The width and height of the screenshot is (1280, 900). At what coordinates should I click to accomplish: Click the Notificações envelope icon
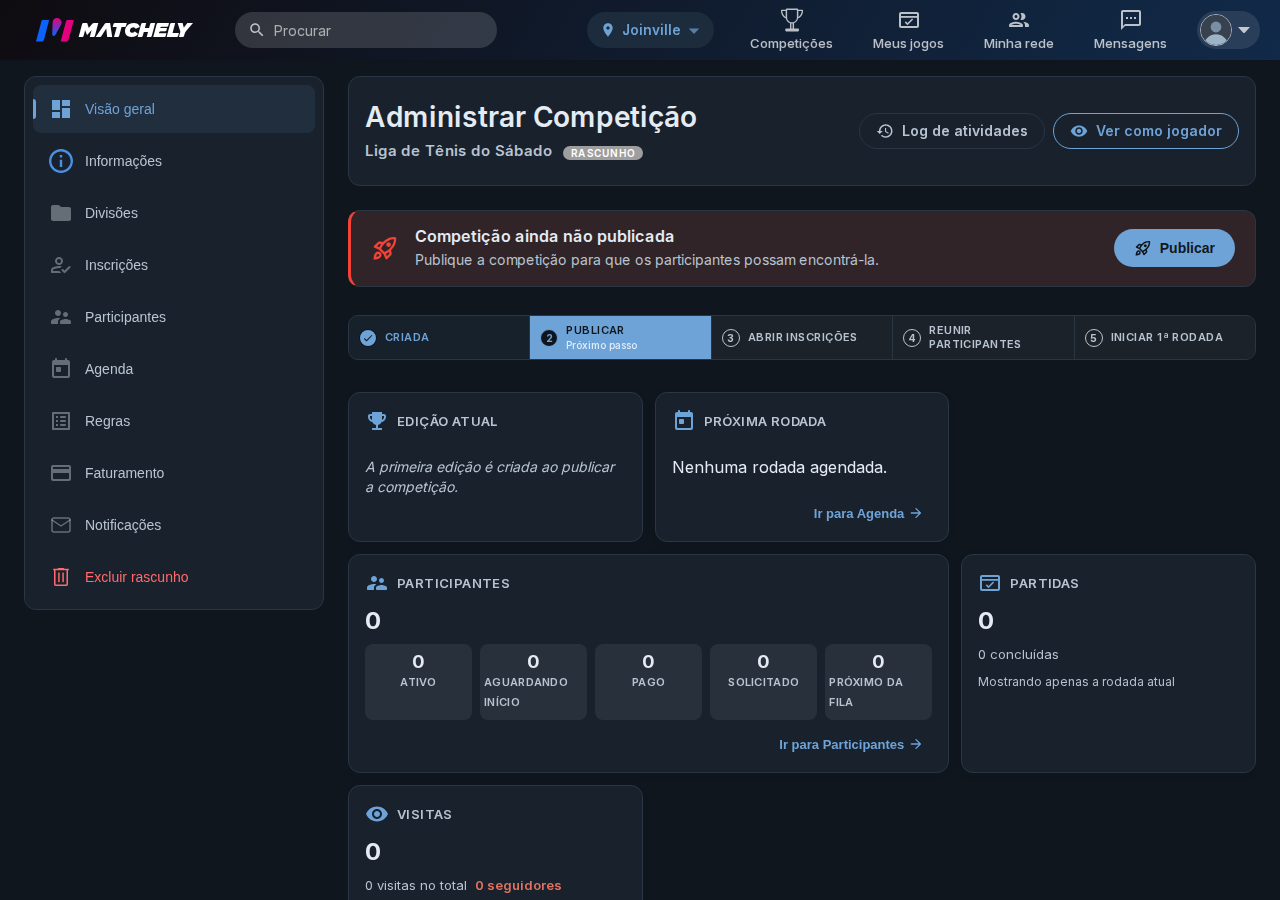point(61,525)
